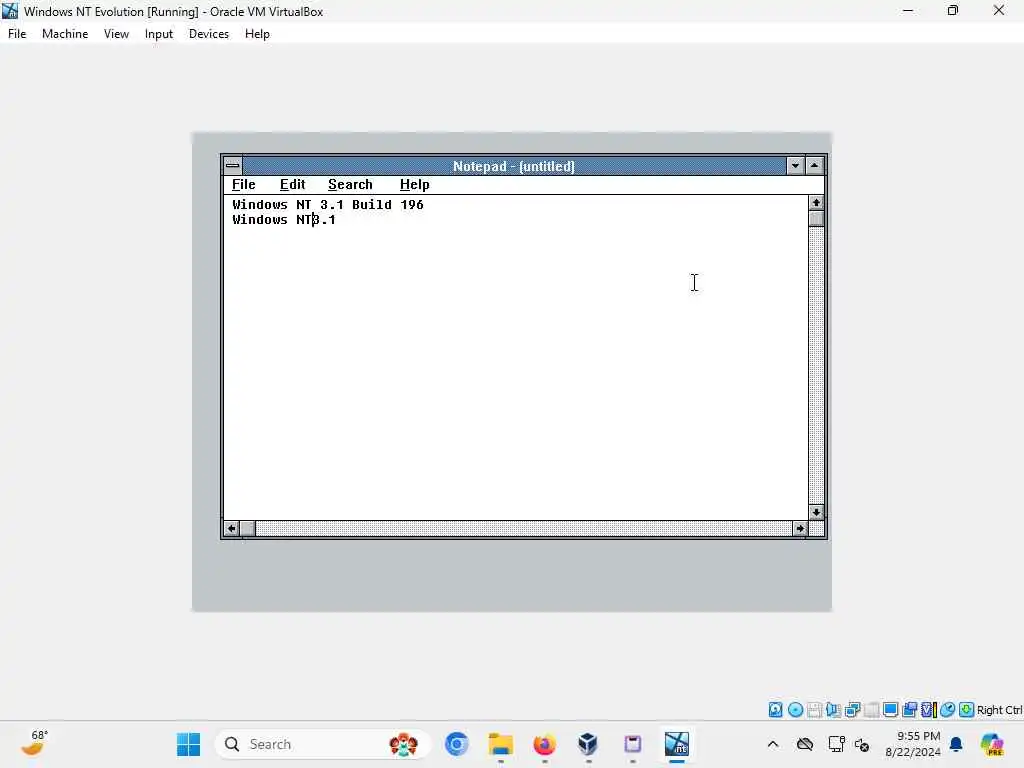This screenshot has height=768, width=1024.
Task: Click the recording/virtualization V status icon
Action: pyautogui.click(x=929, y=710)
